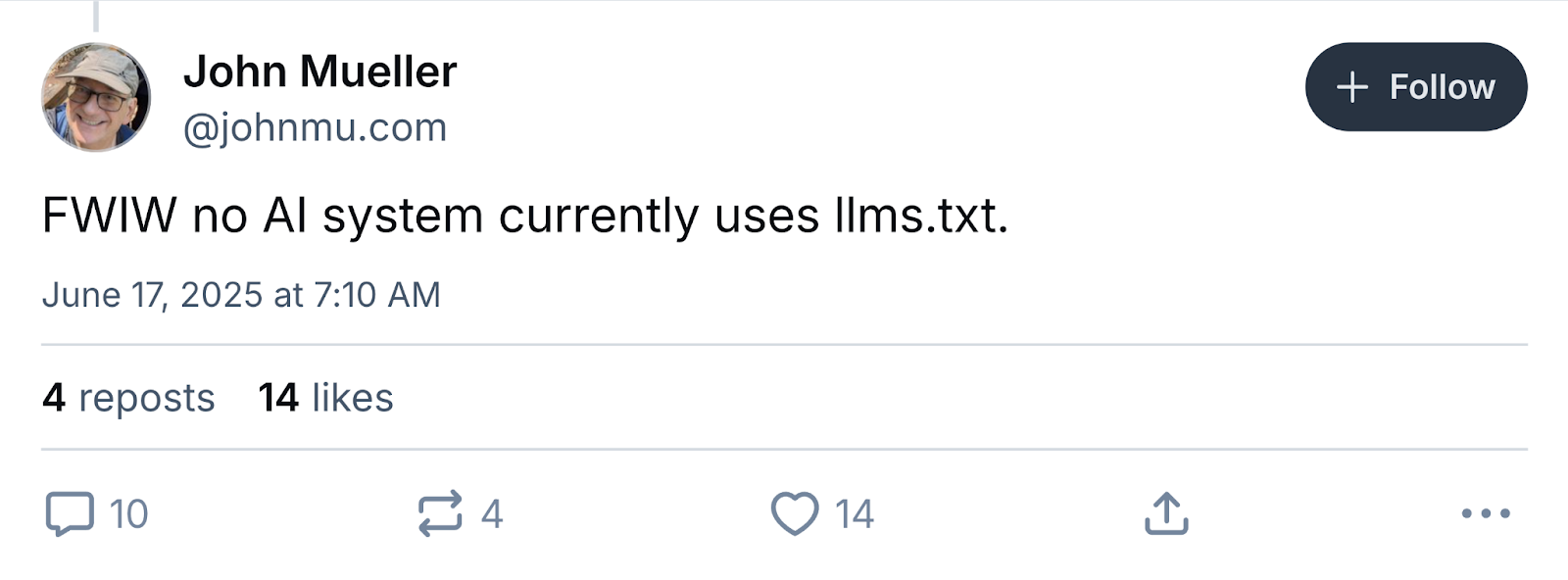The width and height of the screenshot is (1568, 580).
Task: Click the post text to open the thread
Action: click(x=526, y=217)
